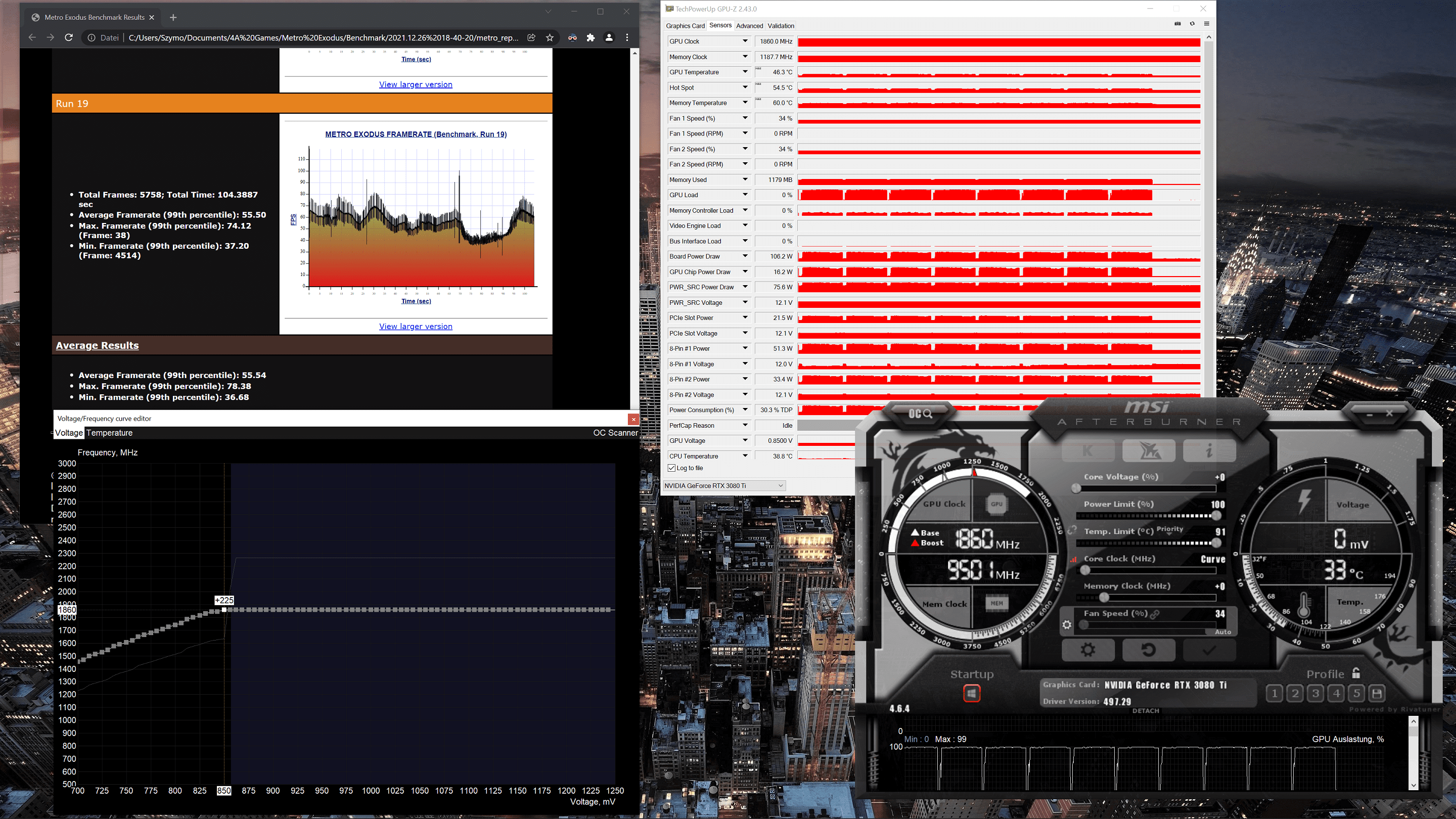Click GPU-Z refresh icon
Viewport: 1456px width, 819px height.
[1192, 24]
